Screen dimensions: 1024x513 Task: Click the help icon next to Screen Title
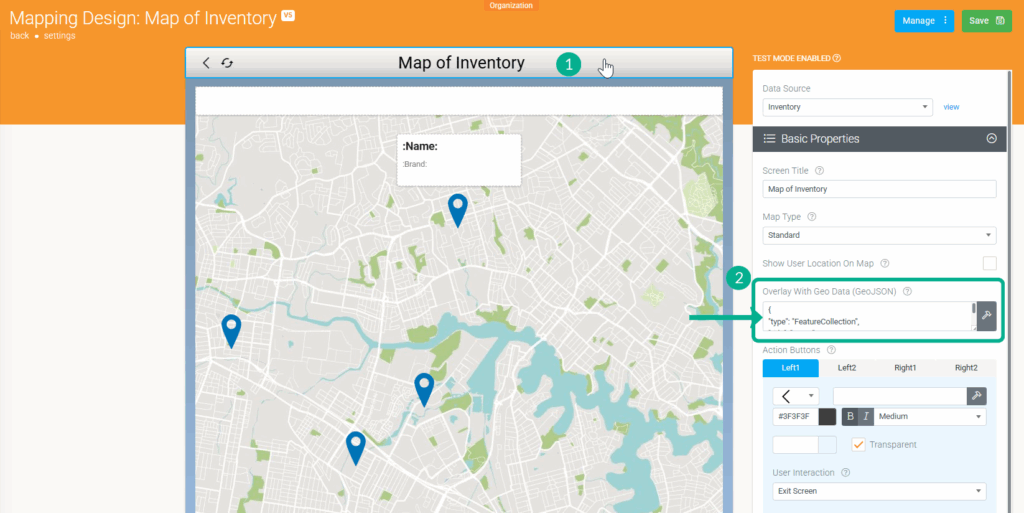(x=820, y=170)
